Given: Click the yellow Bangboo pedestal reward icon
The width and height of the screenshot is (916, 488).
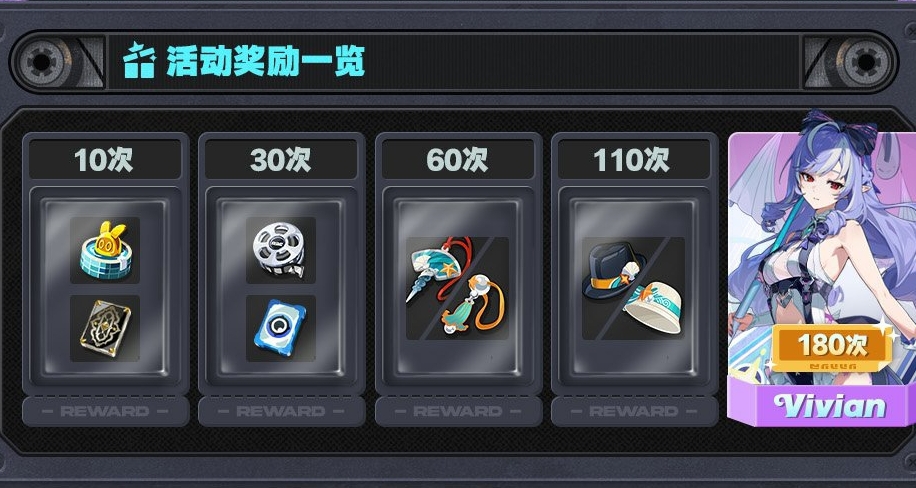Looking at the screenshot, I should click(x=105, y=250).
